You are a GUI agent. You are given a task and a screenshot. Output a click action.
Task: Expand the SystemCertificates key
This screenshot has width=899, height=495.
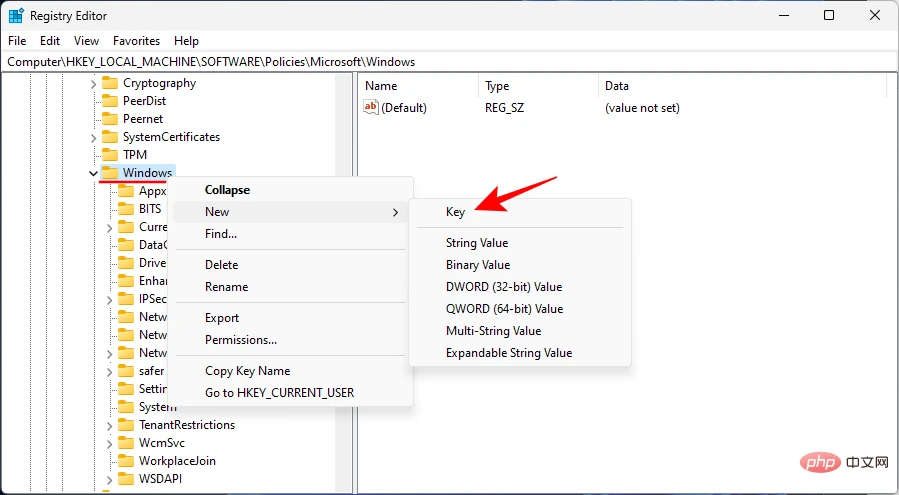93,138
